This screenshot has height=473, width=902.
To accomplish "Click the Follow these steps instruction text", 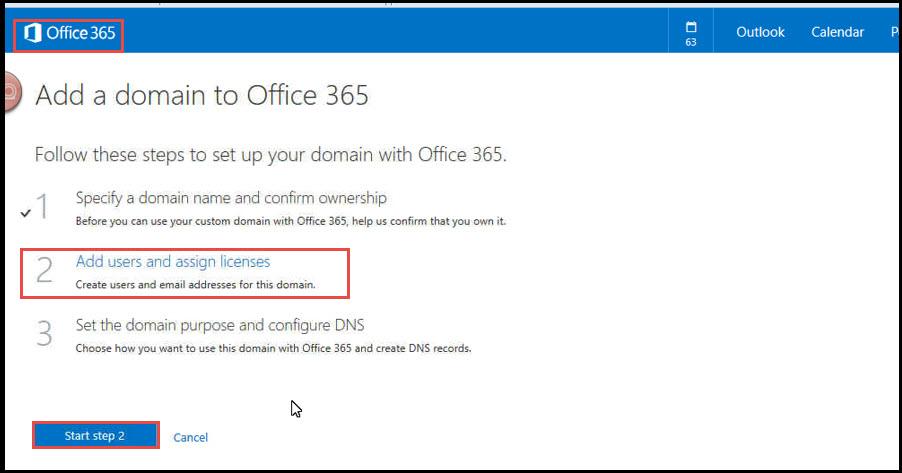I will pos(270,155).
